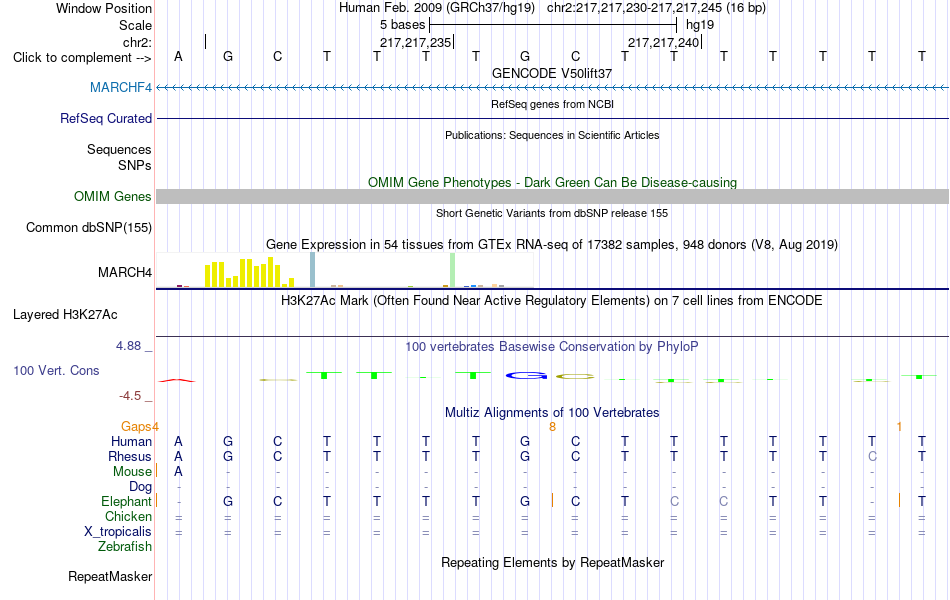Viewport: 950px width, 600px height.
Task: Click the '5 bases' scale label
Action: pyautogui.click(x=402, y=25)
